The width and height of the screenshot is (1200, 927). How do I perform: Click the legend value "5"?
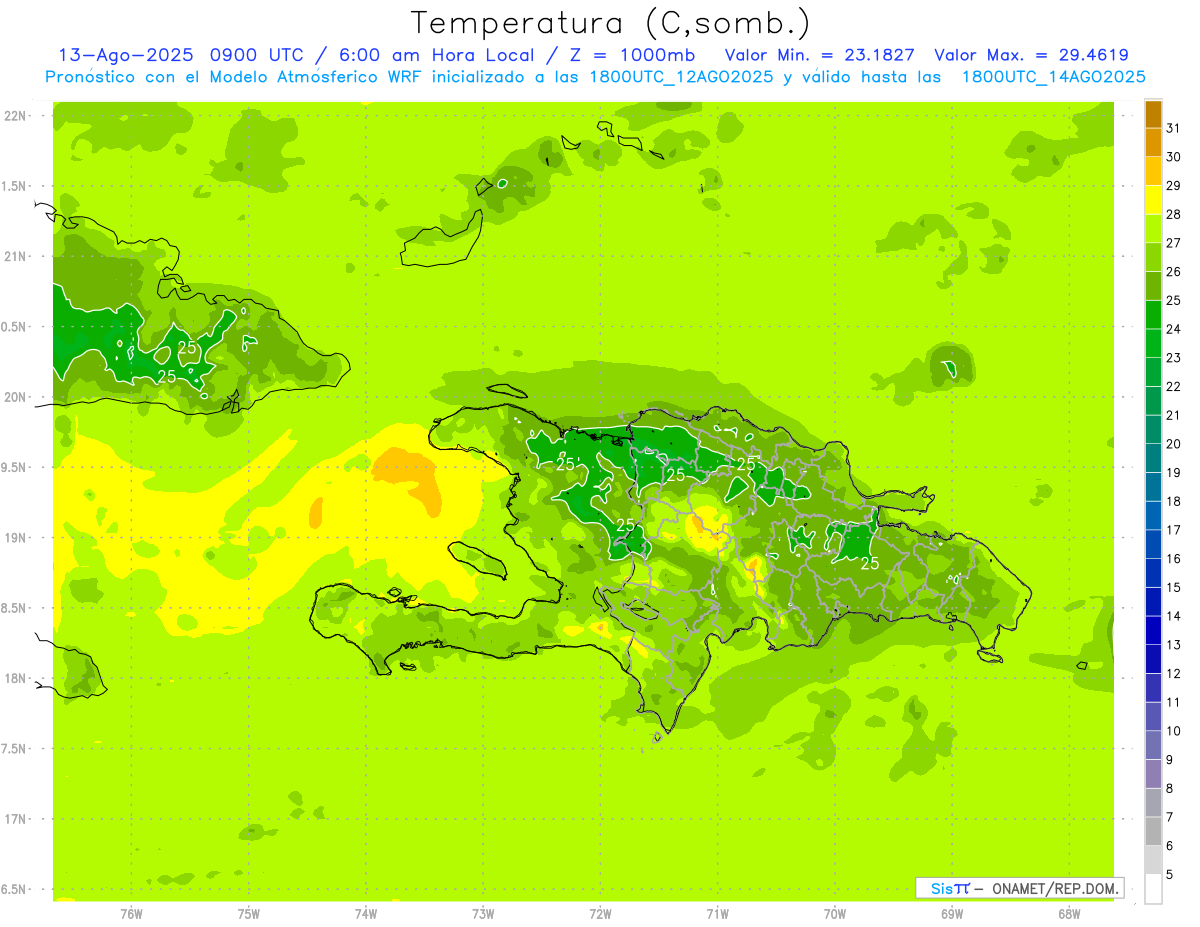(1170, 875)
